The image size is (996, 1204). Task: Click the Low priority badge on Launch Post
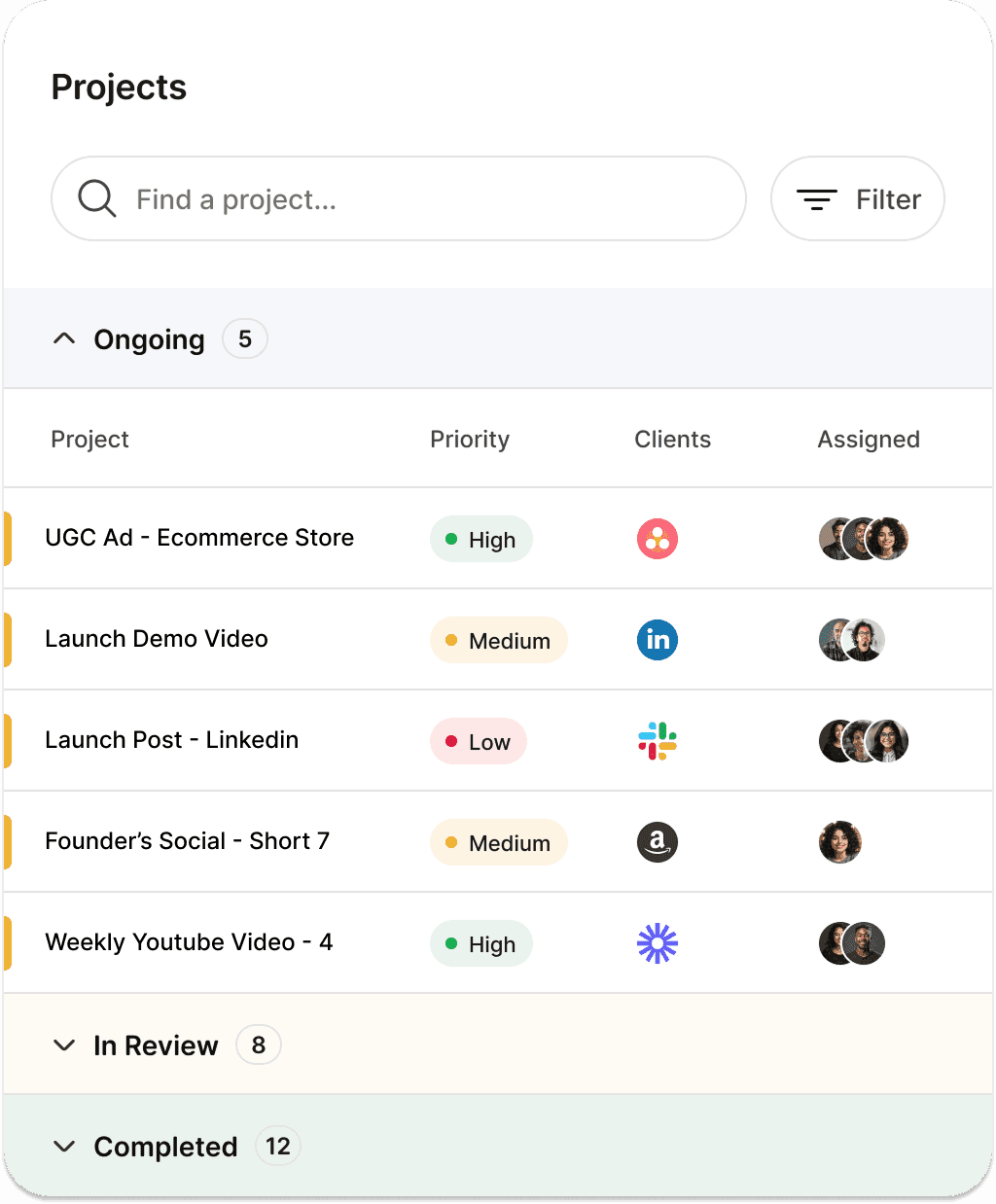coord(478,741)
